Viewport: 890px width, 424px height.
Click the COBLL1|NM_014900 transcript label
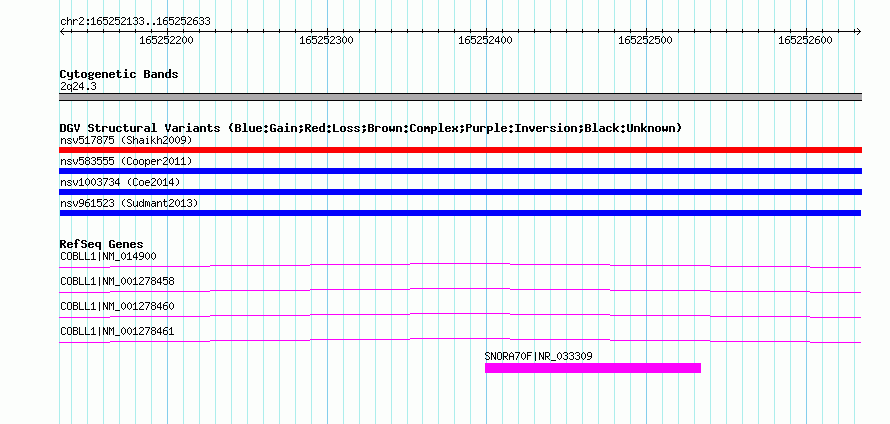tap(108, 257)
